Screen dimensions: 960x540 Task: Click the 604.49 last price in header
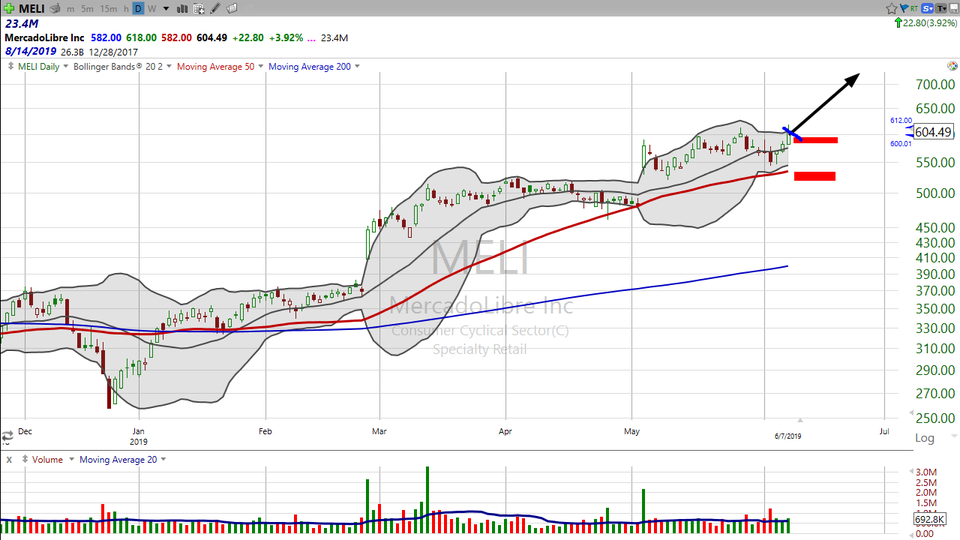[212, 37]
